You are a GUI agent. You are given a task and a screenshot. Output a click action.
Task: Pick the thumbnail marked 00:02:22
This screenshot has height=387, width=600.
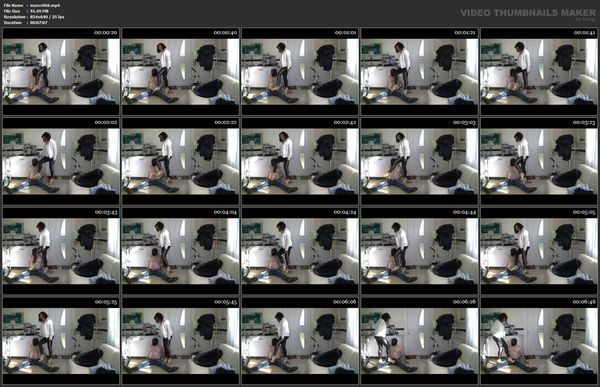click(180, 161)
